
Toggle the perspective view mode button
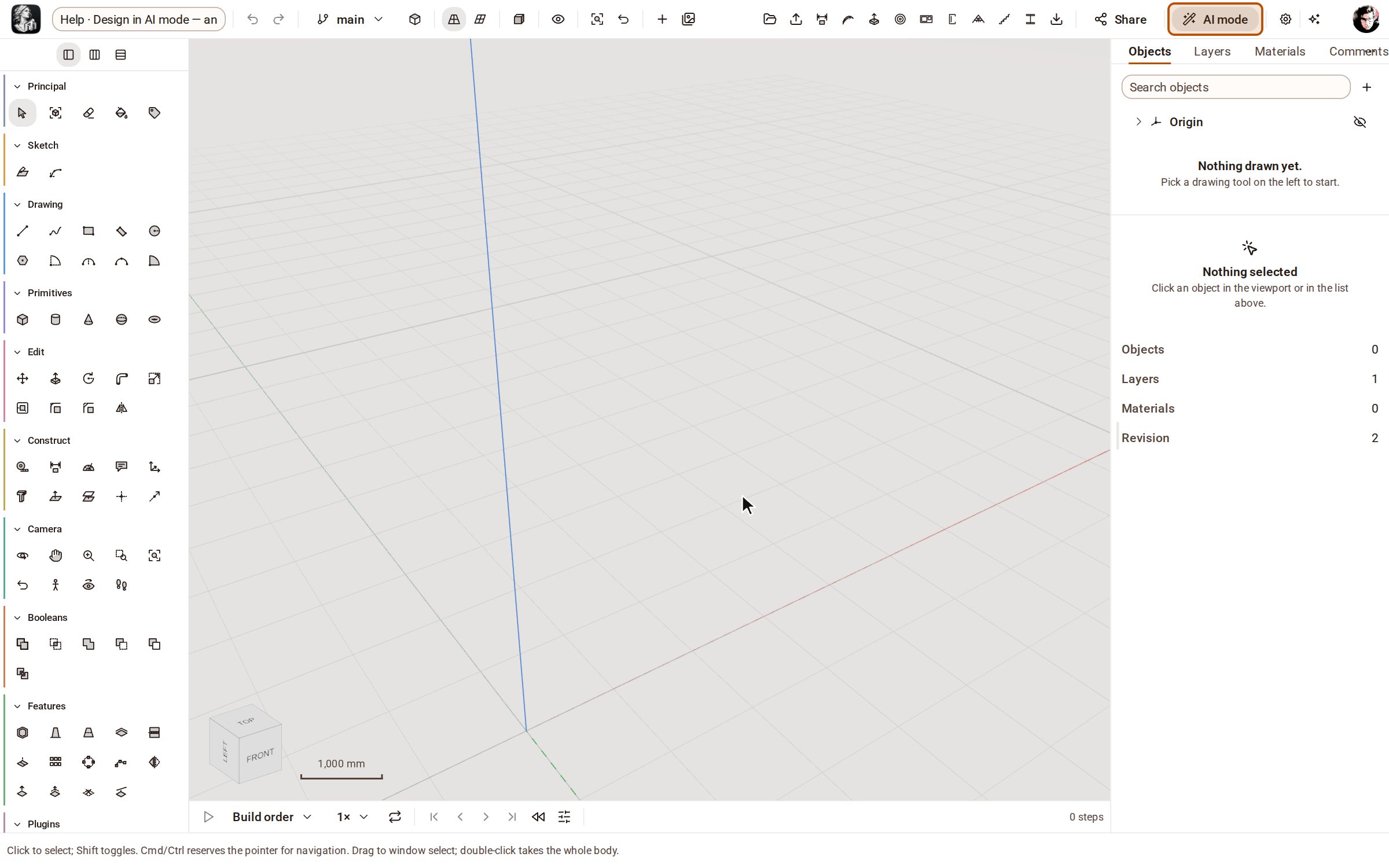click(x=454, y=19)
